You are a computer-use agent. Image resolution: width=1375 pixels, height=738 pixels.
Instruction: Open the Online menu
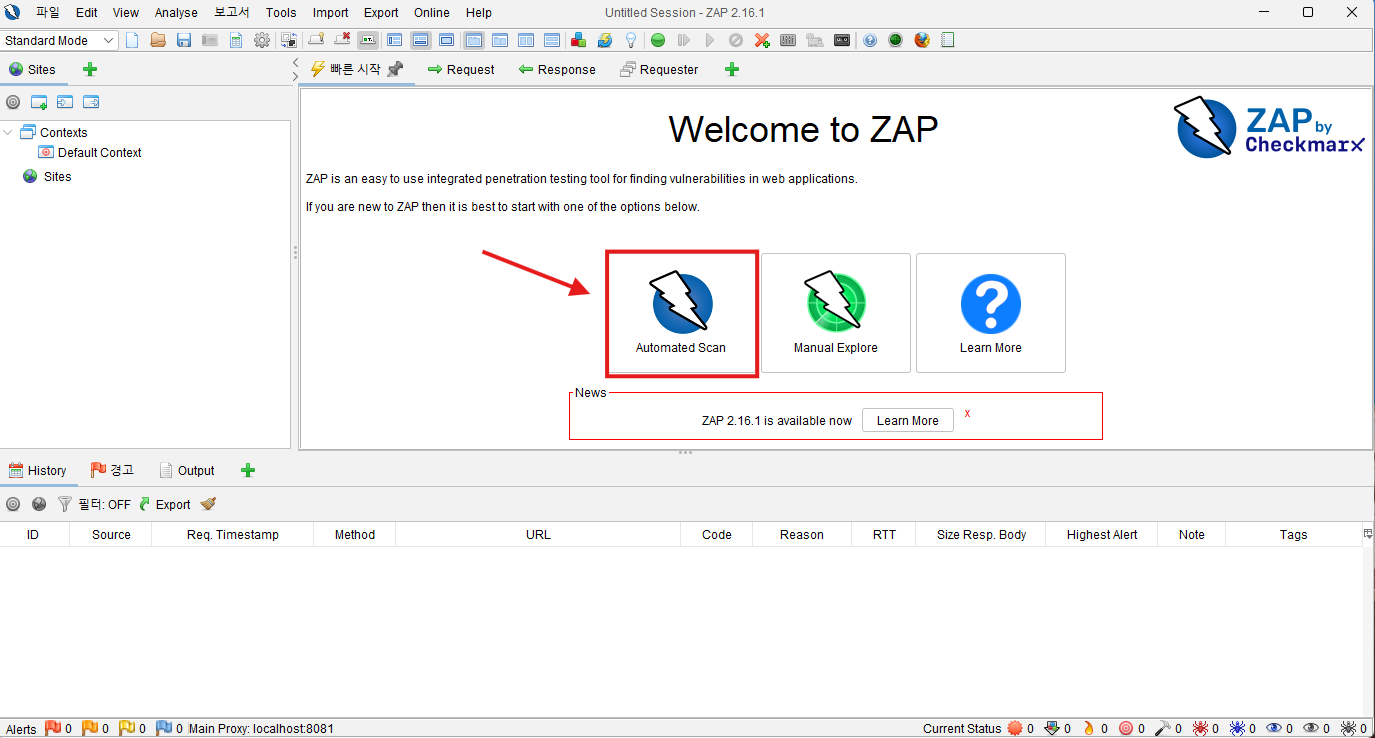point(432,13)
